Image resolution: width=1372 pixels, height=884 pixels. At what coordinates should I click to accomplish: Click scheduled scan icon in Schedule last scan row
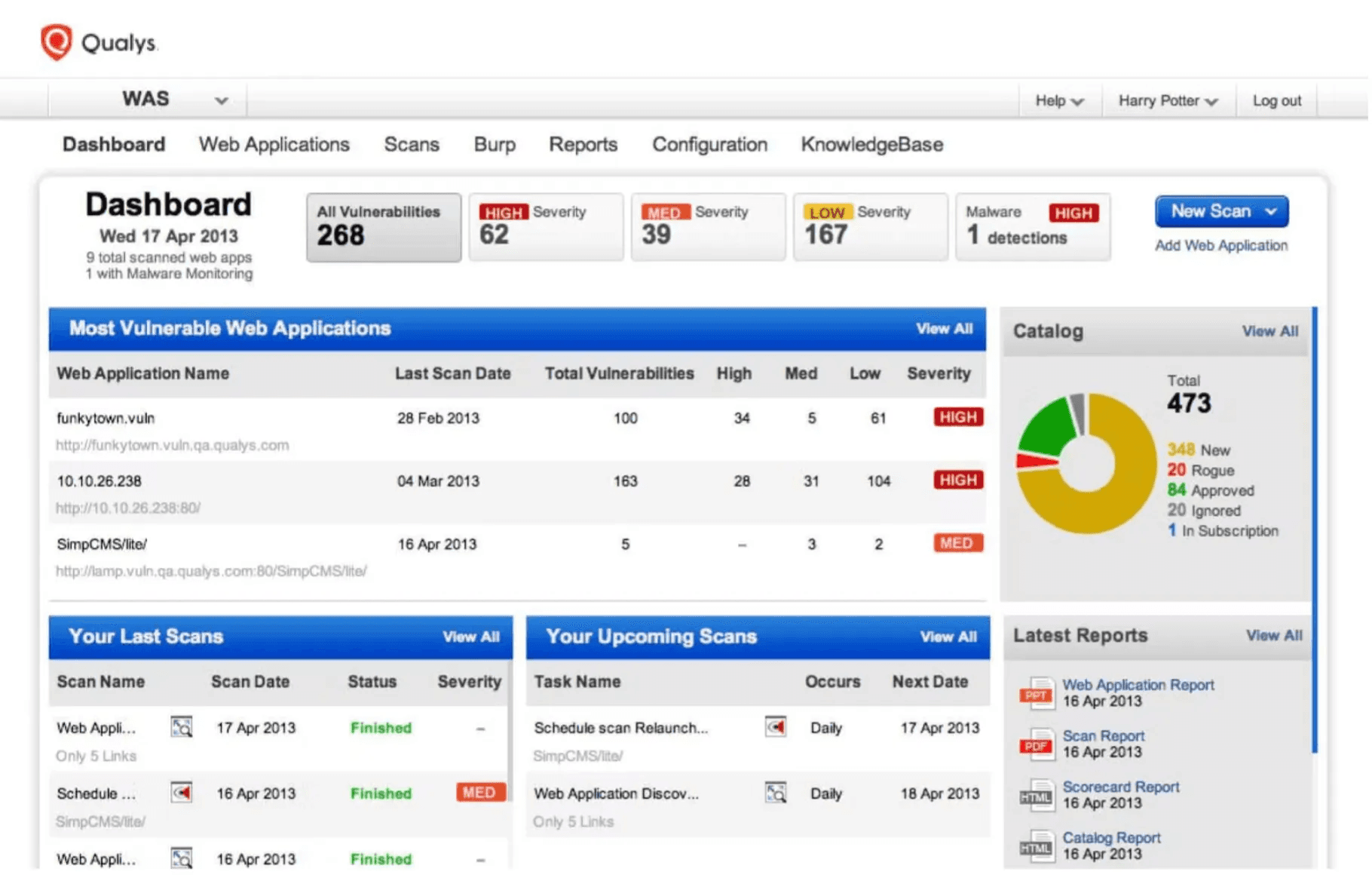pyautogui.click(x=182, y=794)
